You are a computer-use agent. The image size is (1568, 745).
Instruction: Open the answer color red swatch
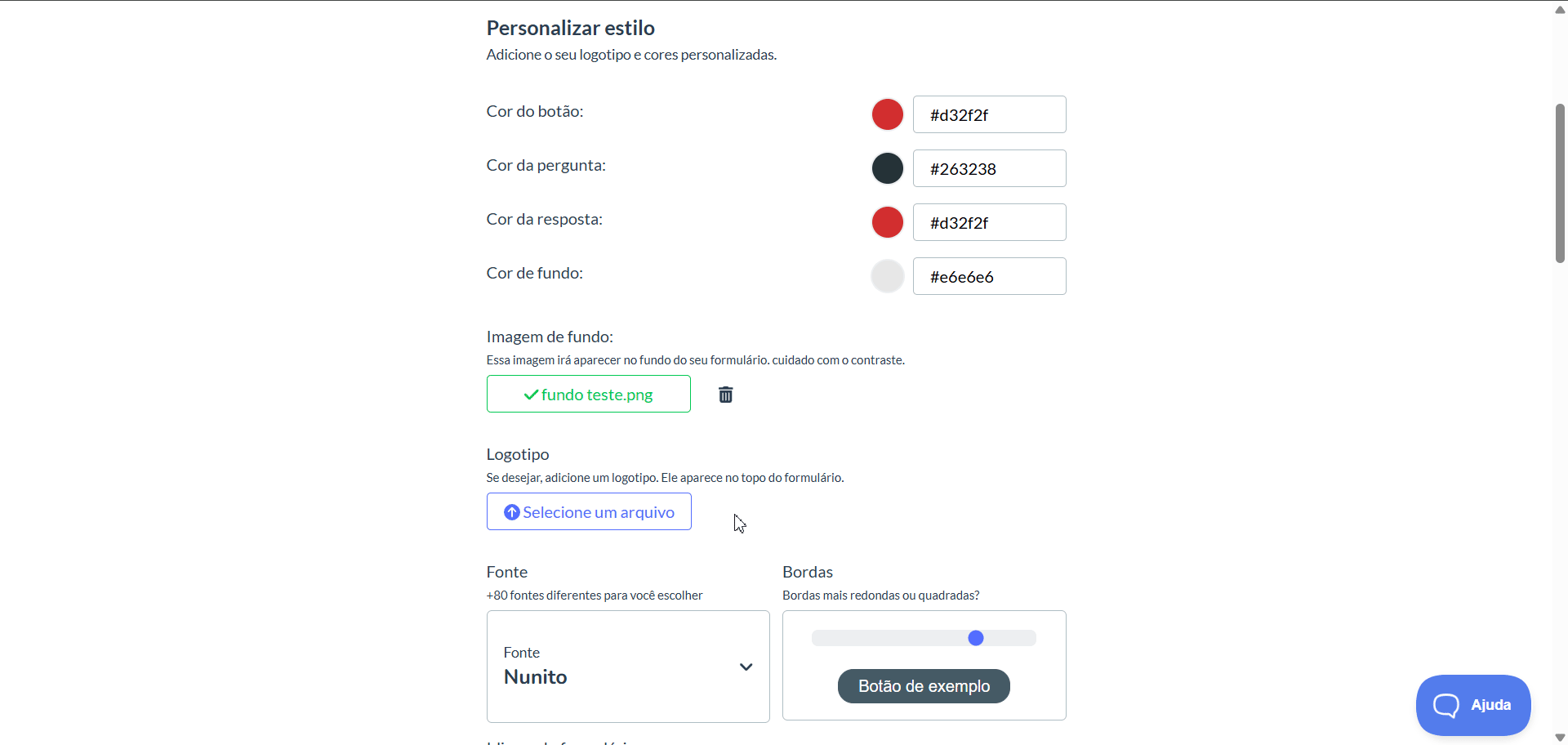pos(887,222)
